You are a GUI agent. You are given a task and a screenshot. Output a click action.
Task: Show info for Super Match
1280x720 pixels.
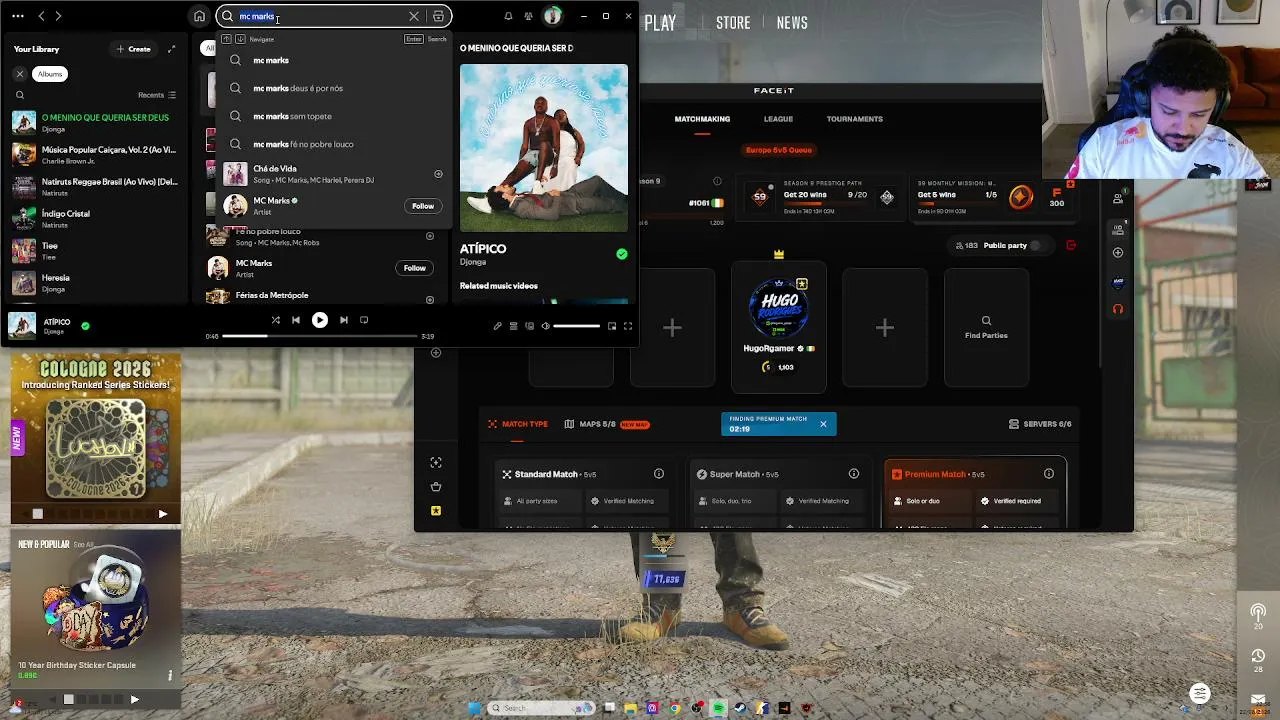pyautogui.click(x=854, y=474)
